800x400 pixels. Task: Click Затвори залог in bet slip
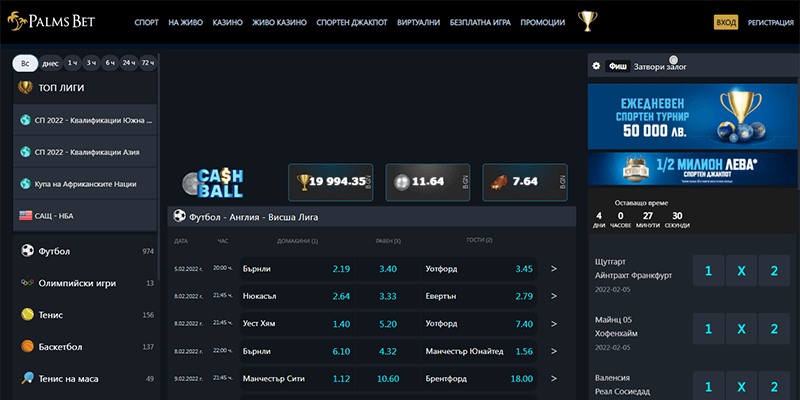pos(660,66)
